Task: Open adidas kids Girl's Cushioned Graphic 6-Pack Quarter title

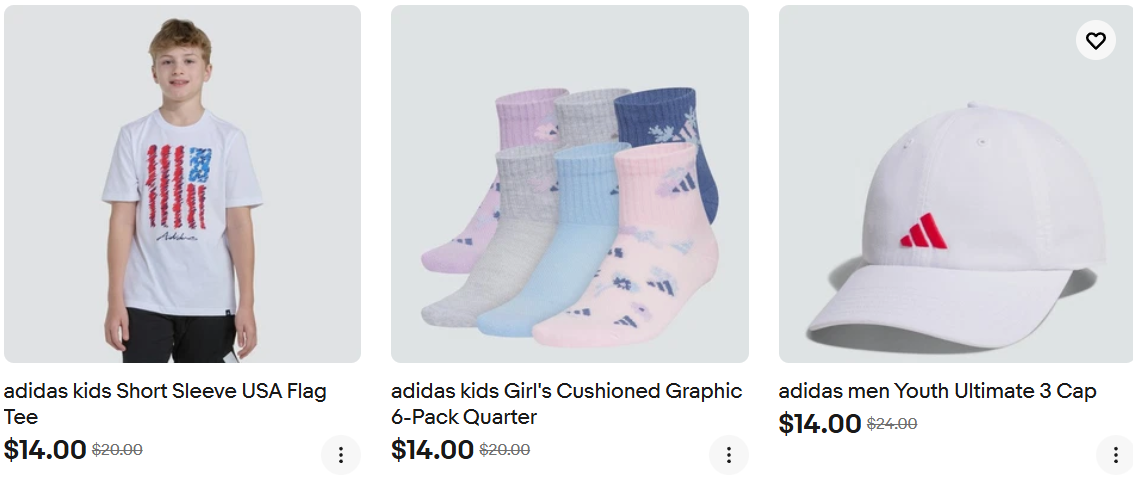Action: 566,404
